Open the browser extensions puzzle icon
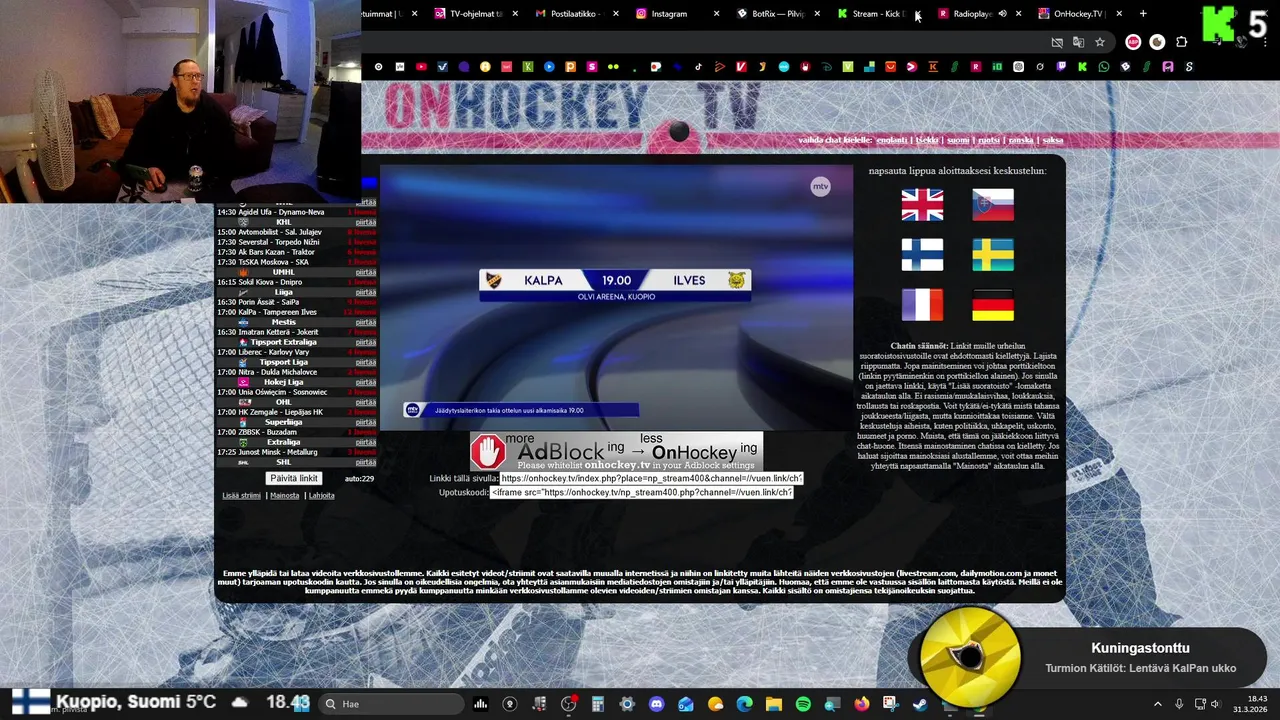Viewport: 1280px width, 720px height. (1181, 42)
